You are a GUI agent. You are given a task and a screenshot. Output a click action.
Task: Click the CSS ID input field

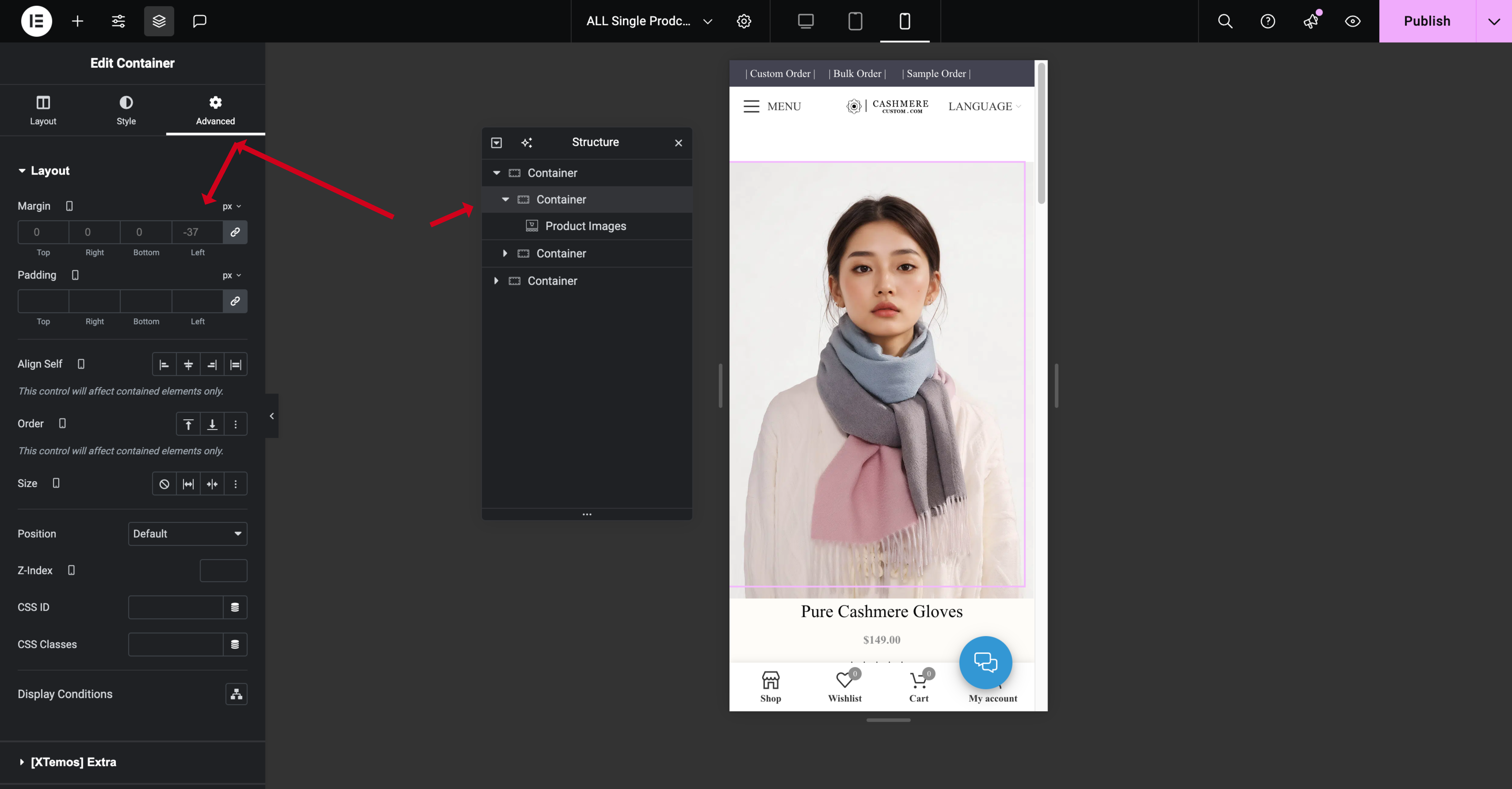click(175, 607)
